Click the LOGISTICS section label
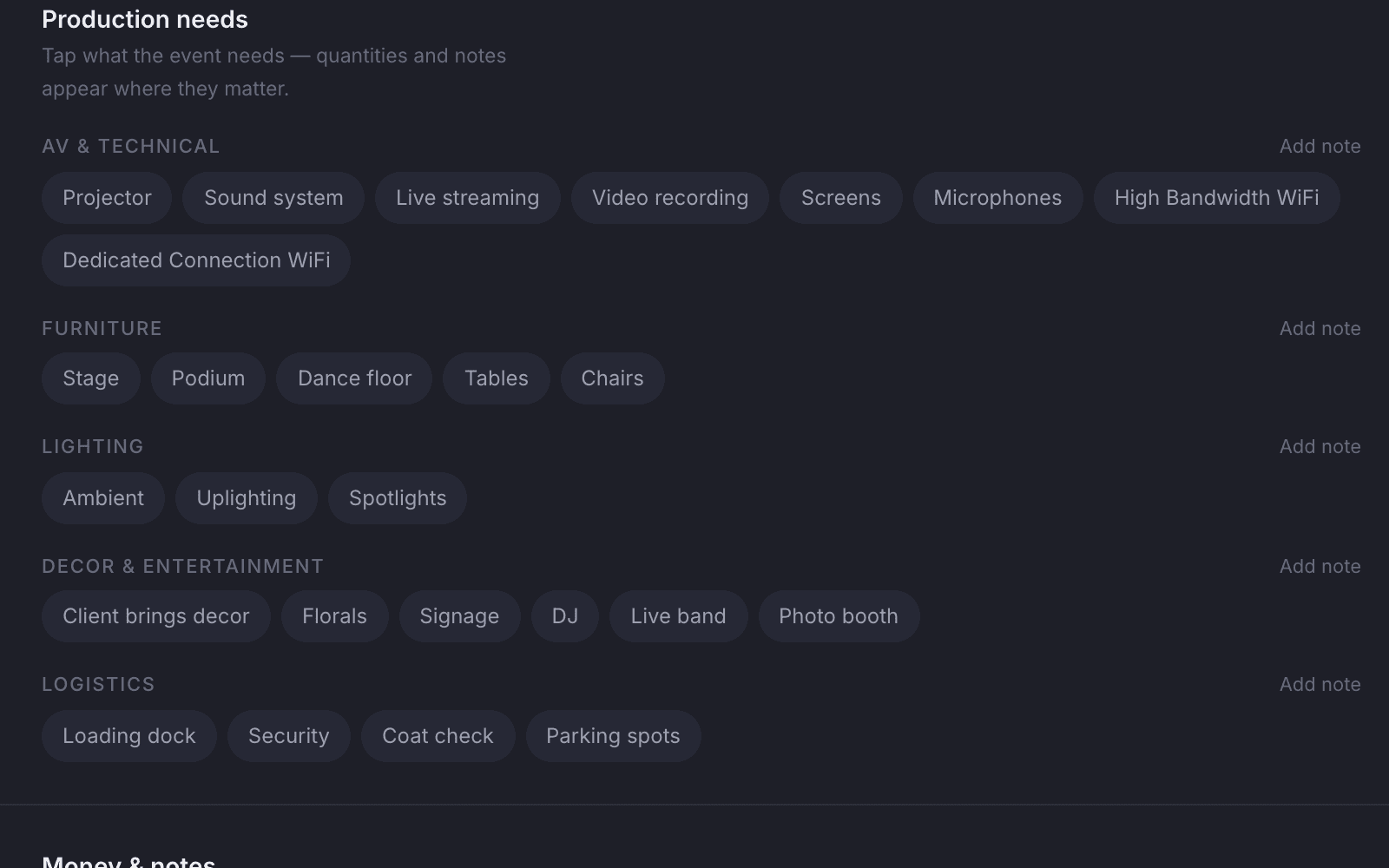This screenshot has width=1389, height=868. [98, 684]
